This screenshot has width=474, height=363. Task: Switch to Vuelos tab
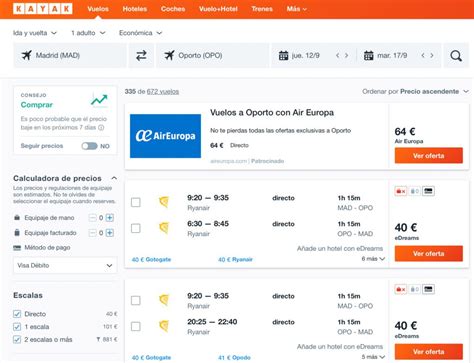pyautogui.click(x=98, y=9)
